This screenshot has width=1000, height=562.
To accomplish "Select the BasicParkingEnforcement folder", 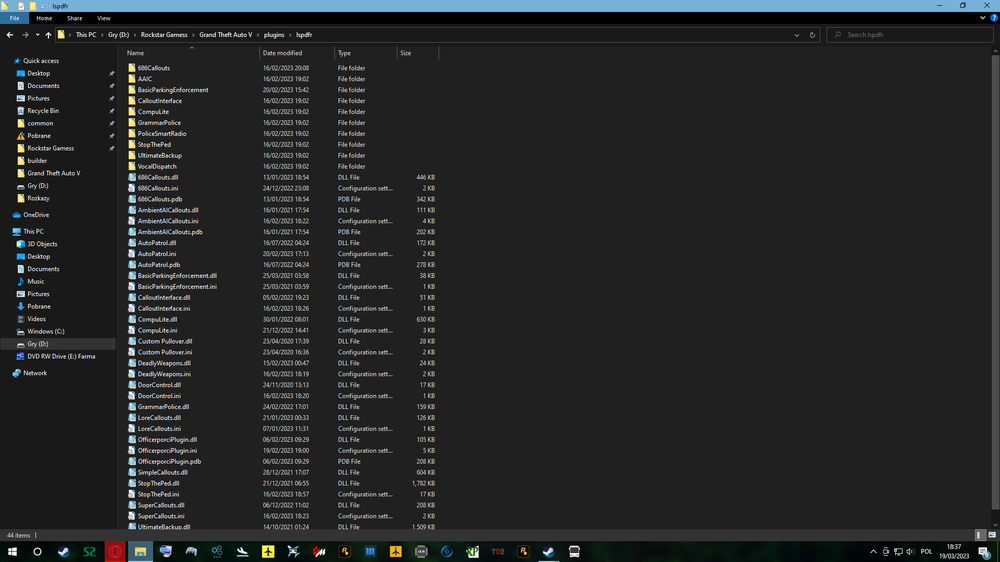I will 173,90.
